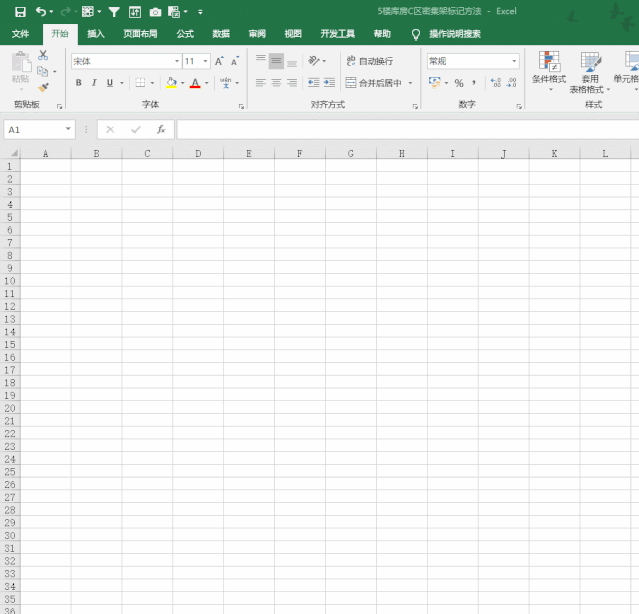Viewport: 639px width, 614px height.
Task: Save the workbook with the floppy icon
Action: 20,11
